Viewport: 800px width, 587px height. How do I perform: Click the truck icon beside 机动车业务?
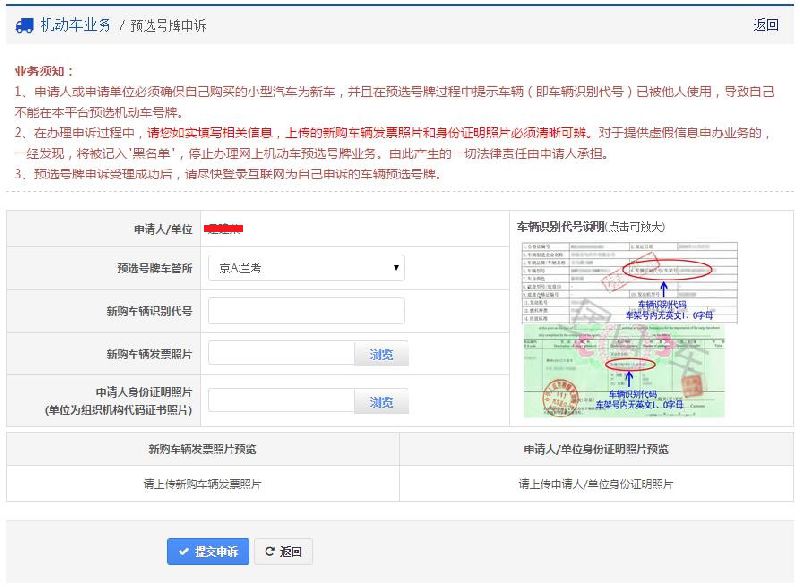point(25,25)
